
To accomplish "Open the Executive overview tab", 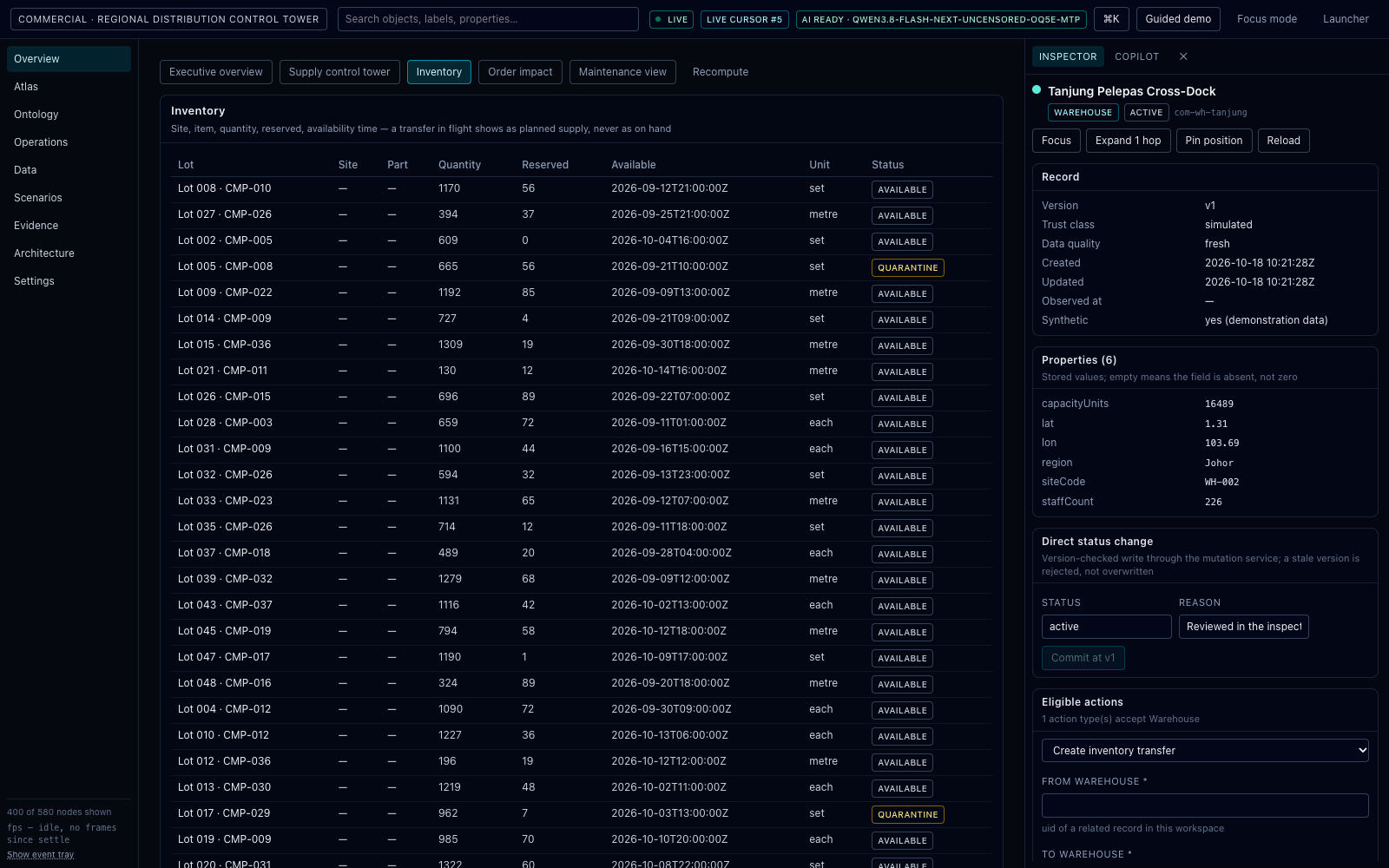I will coord(216,72).
